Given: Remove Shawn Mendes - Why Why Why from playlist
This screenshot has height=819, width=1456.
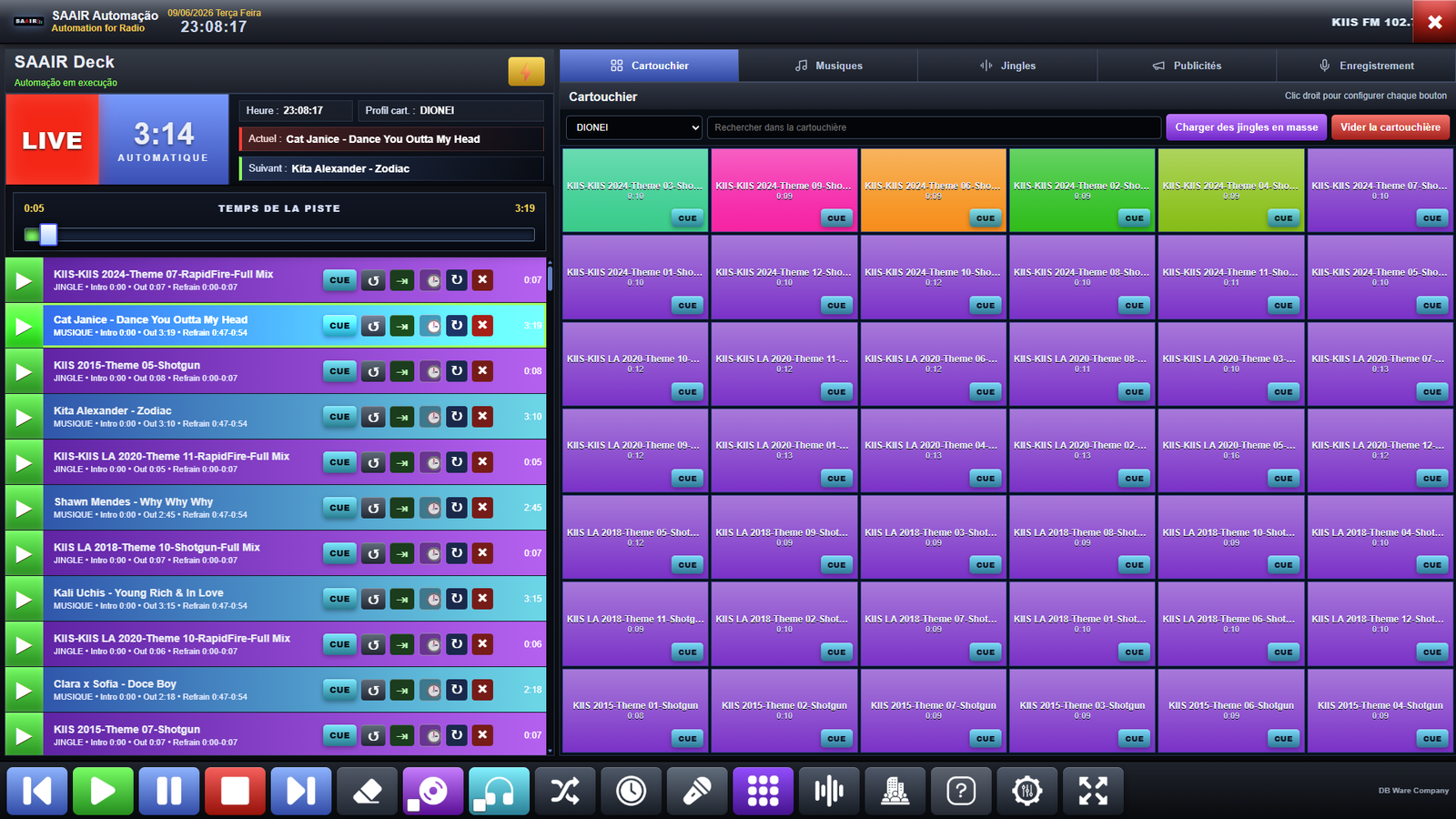Looking at the screenshot, I should (482, 508).
